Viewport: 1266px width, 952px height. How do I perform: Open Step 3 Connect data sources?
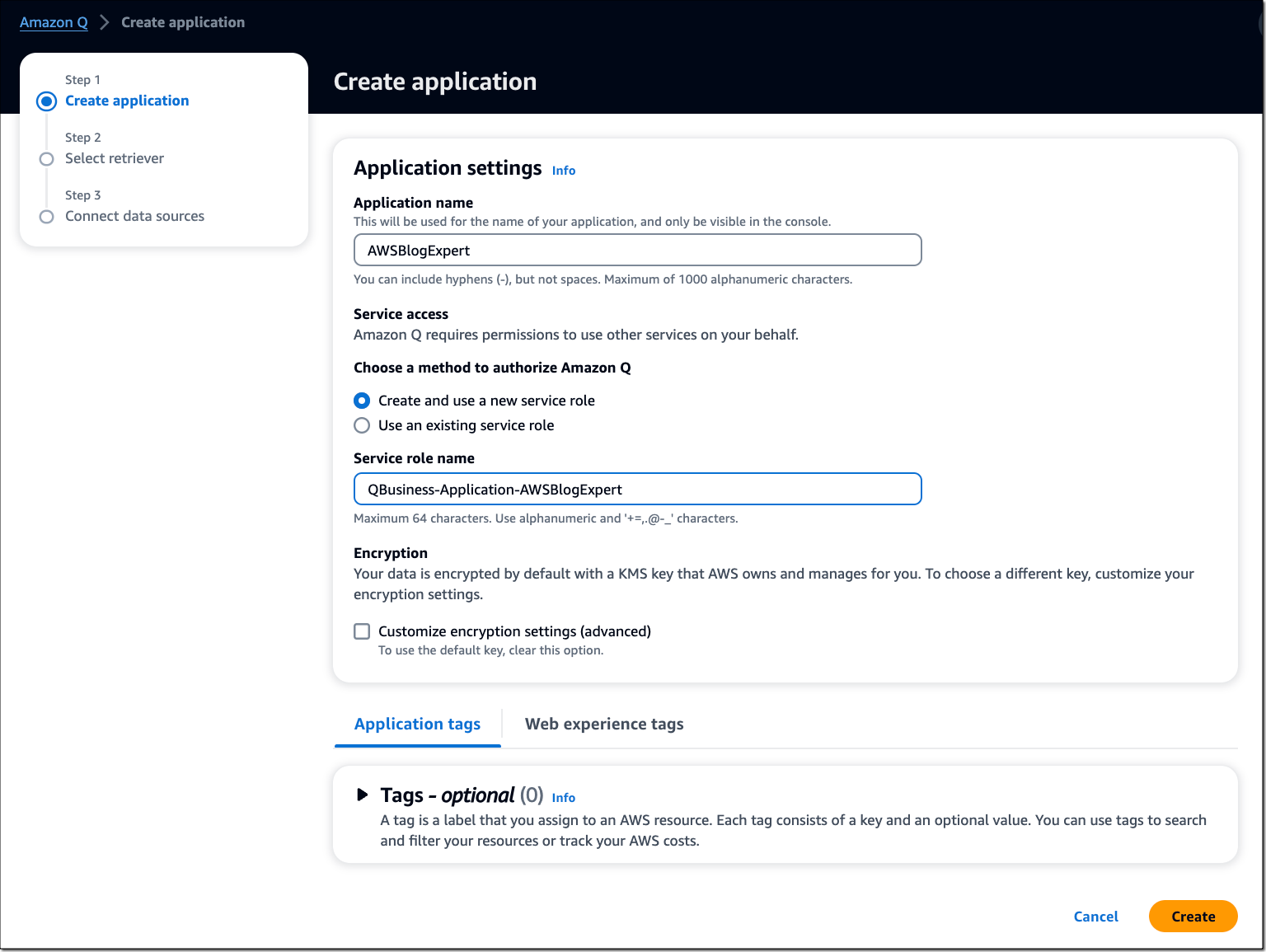point(134,216)
